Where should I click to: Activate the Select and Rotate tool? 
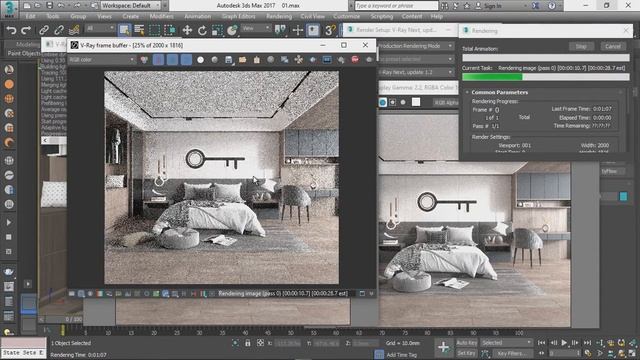pyautogui.click(x=202, y=30)
